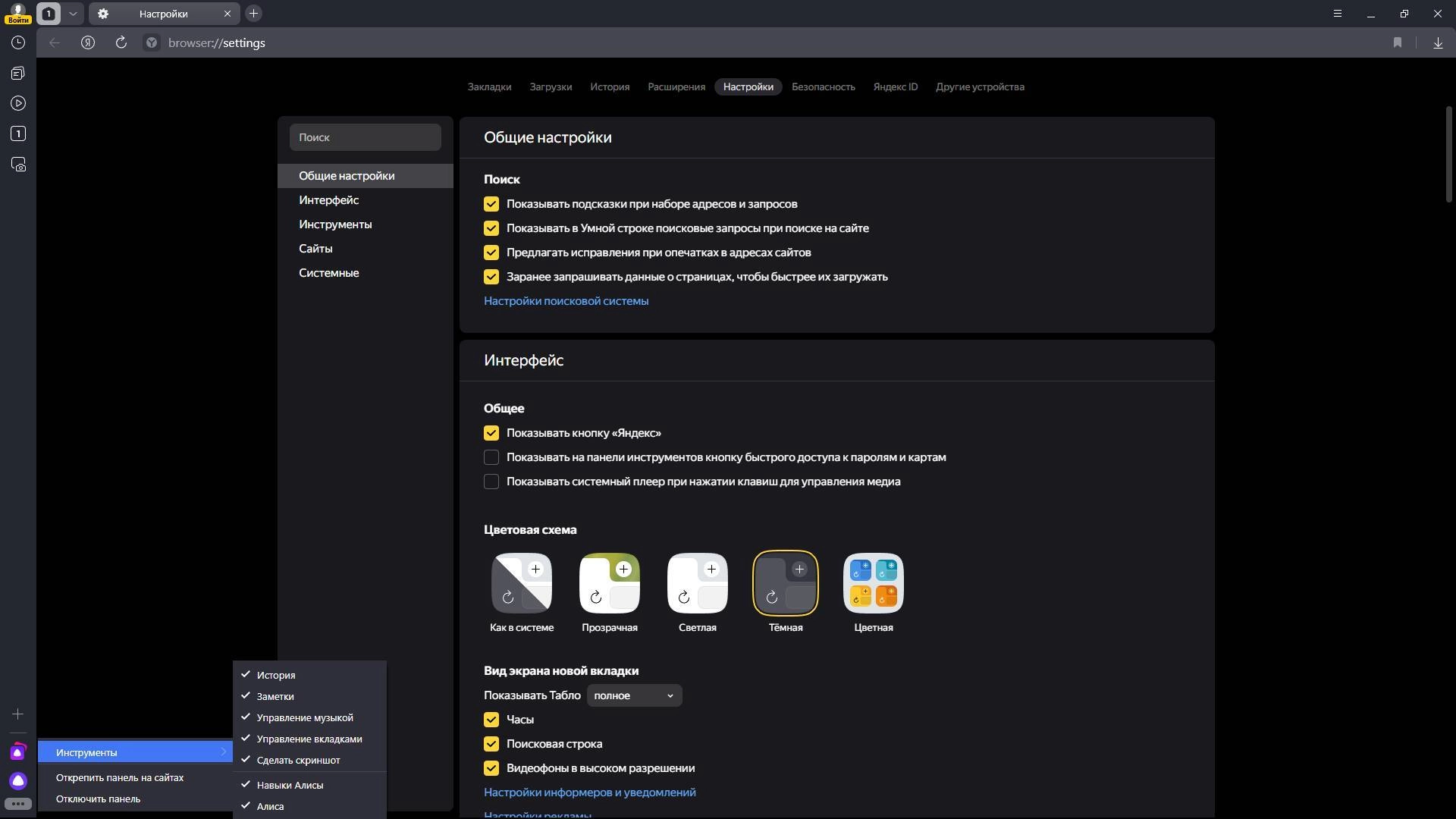Switch to the Другие устройства tab
The width and height of the screenshot is (1456, 819).
click(980, 86)
